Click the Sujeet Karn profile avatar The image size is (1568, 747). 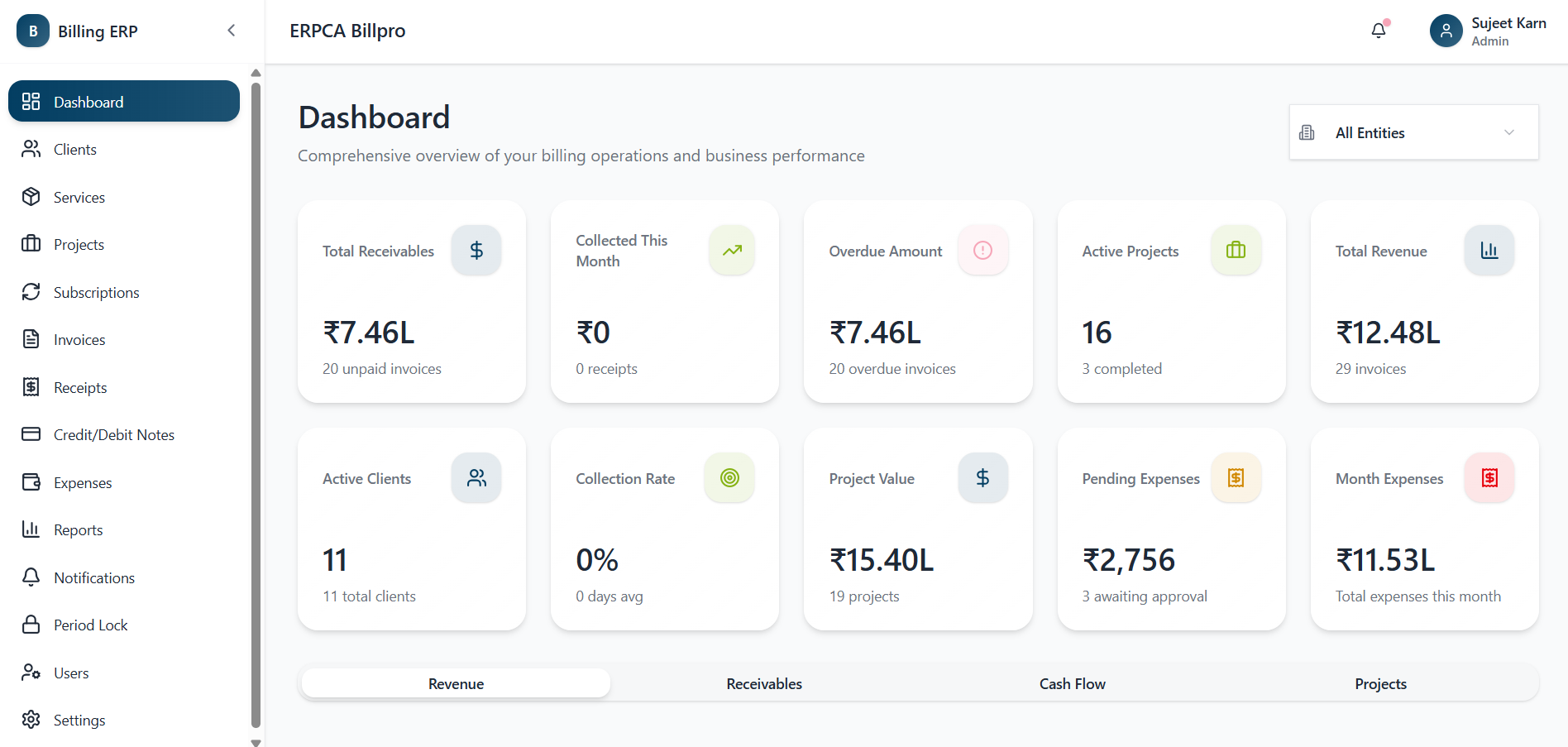pos(1446,30)
